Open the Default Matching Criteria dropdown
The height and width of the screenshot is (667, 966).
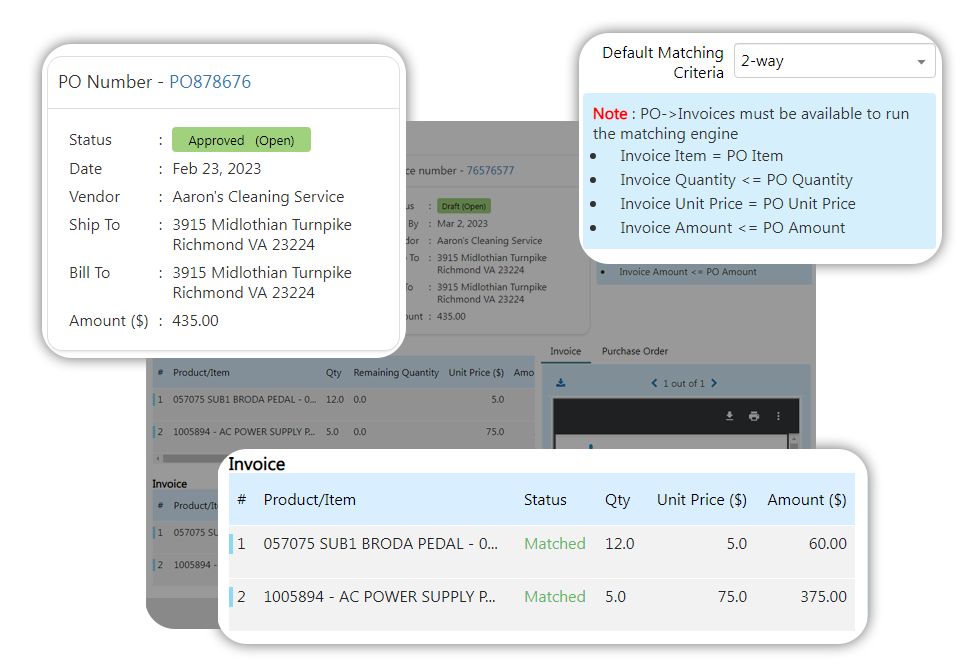pos(834,61)
